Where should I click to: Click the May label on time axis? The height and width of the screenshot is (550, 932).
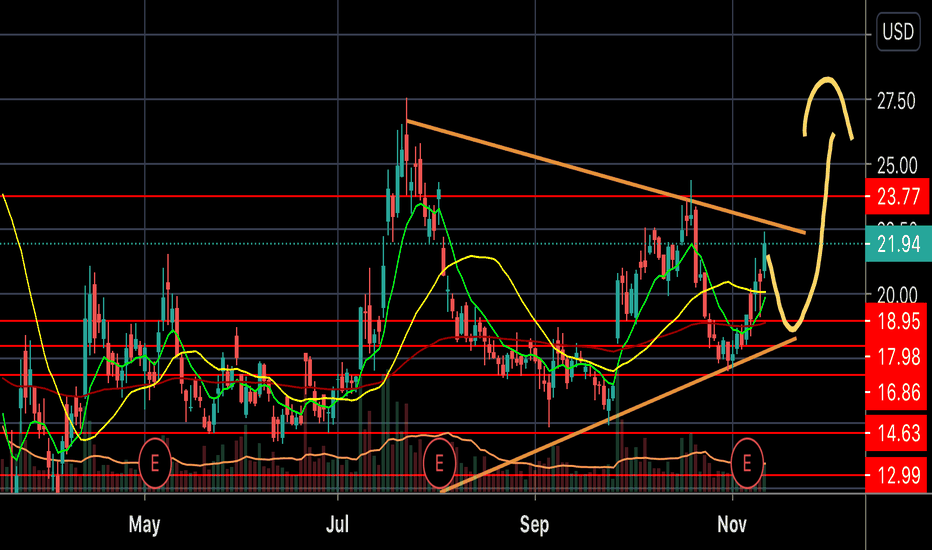click(144, 524)
